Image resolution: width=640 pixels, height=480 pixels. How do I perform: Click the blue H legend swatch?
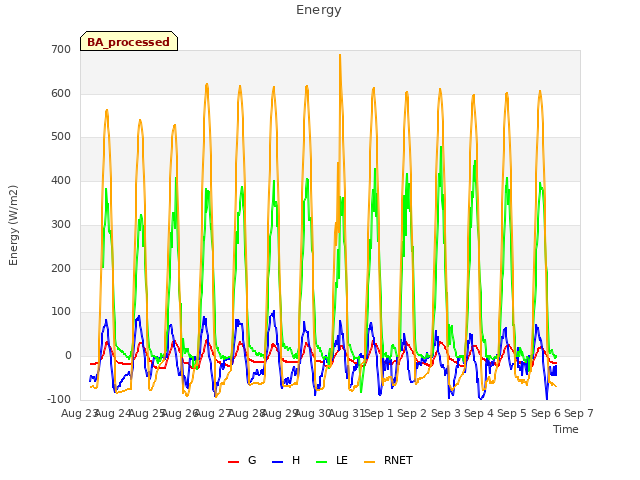[277, 461]
